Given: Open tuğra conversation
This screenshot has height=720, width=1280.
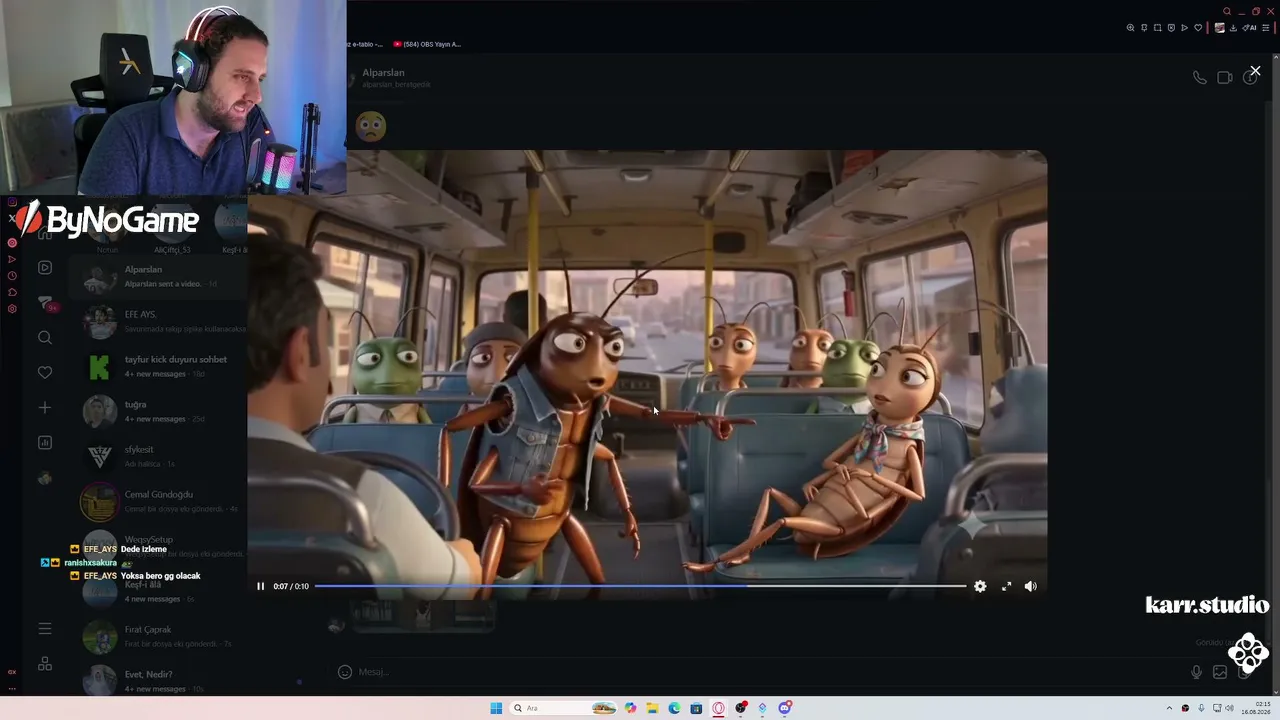Looking at the screenshot, I should coord(158,411).
